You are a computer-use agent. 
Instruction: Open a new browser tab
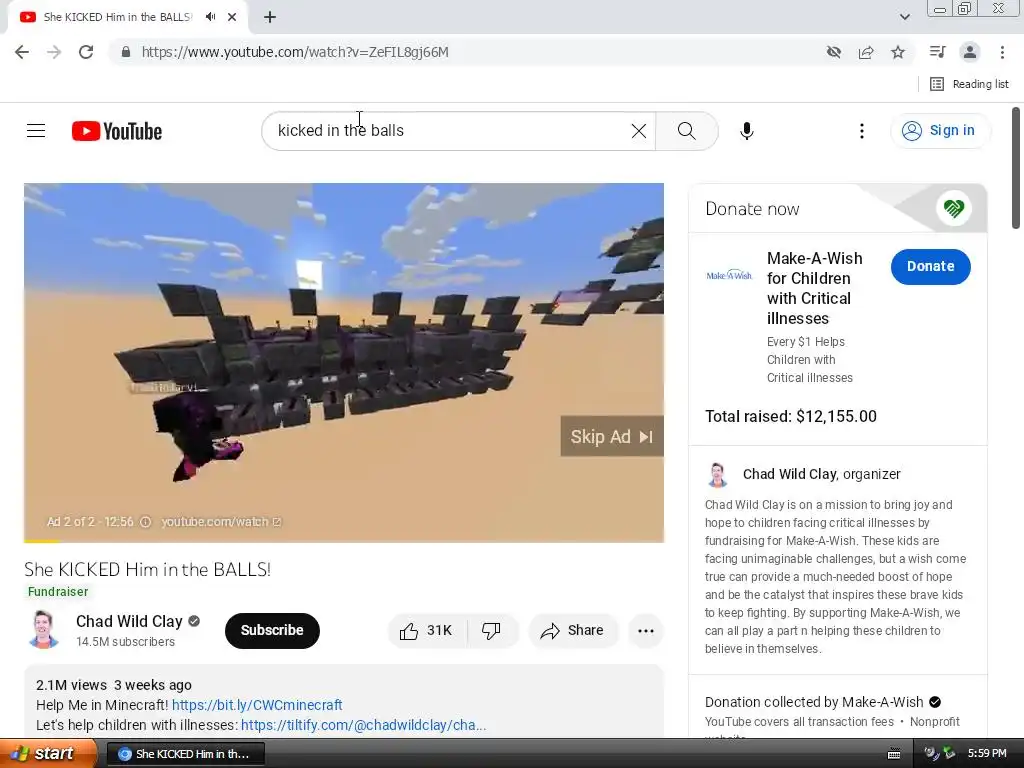pyautogui.click(x=270, y=17)
